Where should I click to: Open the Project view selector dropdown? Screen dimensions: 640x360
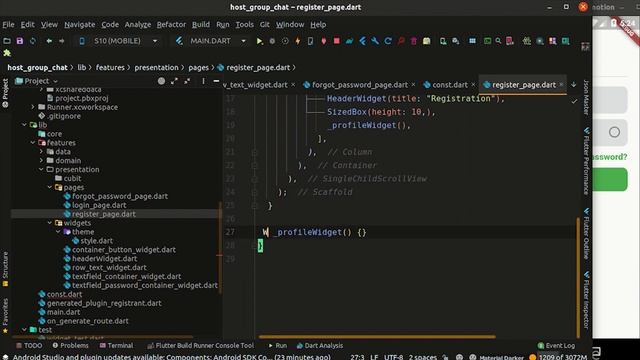point(36,81)
